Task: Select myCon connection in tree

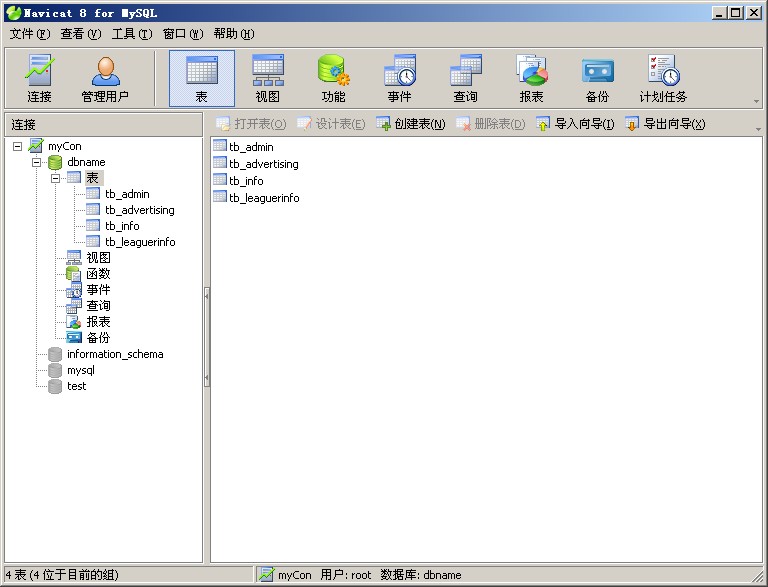Action: click(65, 146)
